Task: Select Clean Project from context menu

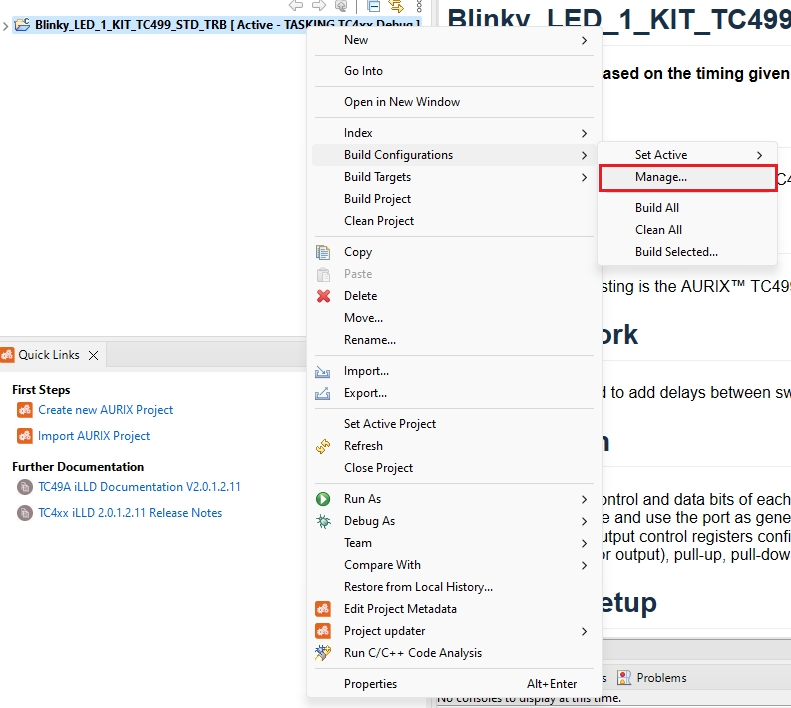Action: tap(454, 221)
